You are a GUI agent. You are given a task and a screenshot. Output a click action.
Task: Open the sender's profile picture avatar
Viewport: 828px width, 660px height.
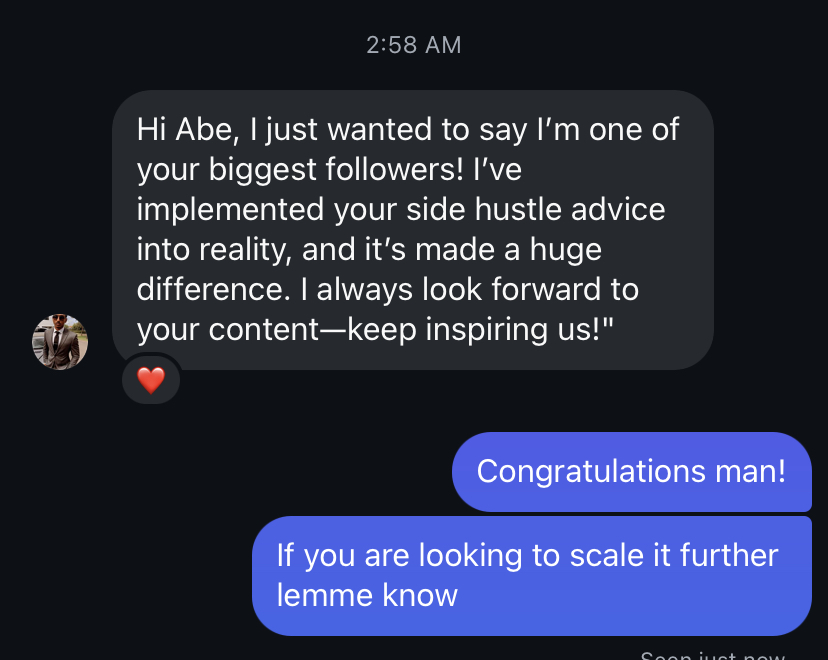[60, 342]
